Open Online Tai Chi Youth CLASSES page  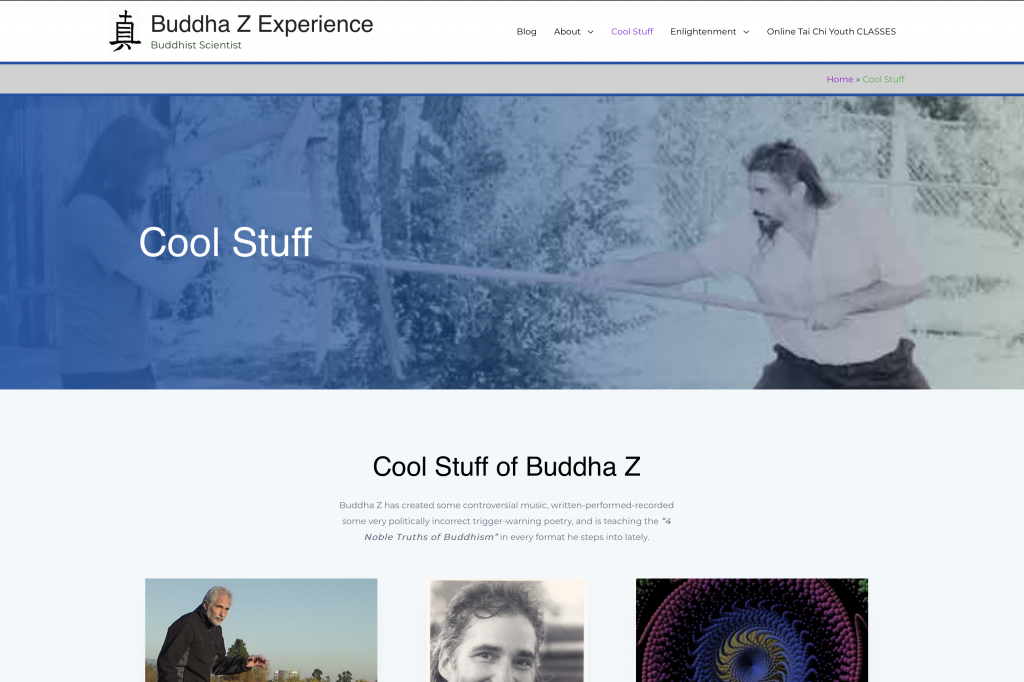pos(831,31)
